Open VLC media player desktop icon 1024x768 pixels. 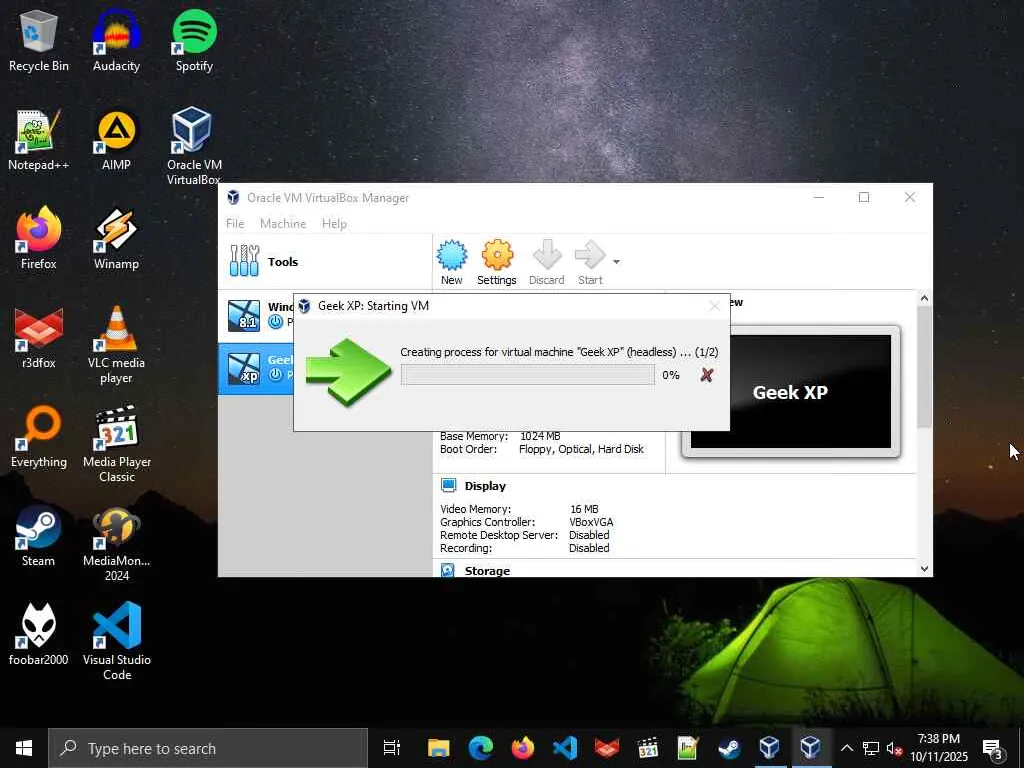pos(116,345)
